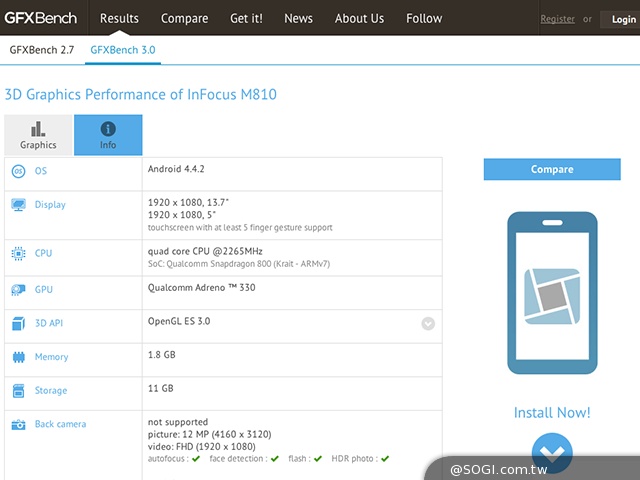
Task: Click the phone illustration thumbnail
Action: [x=552, y=293]
